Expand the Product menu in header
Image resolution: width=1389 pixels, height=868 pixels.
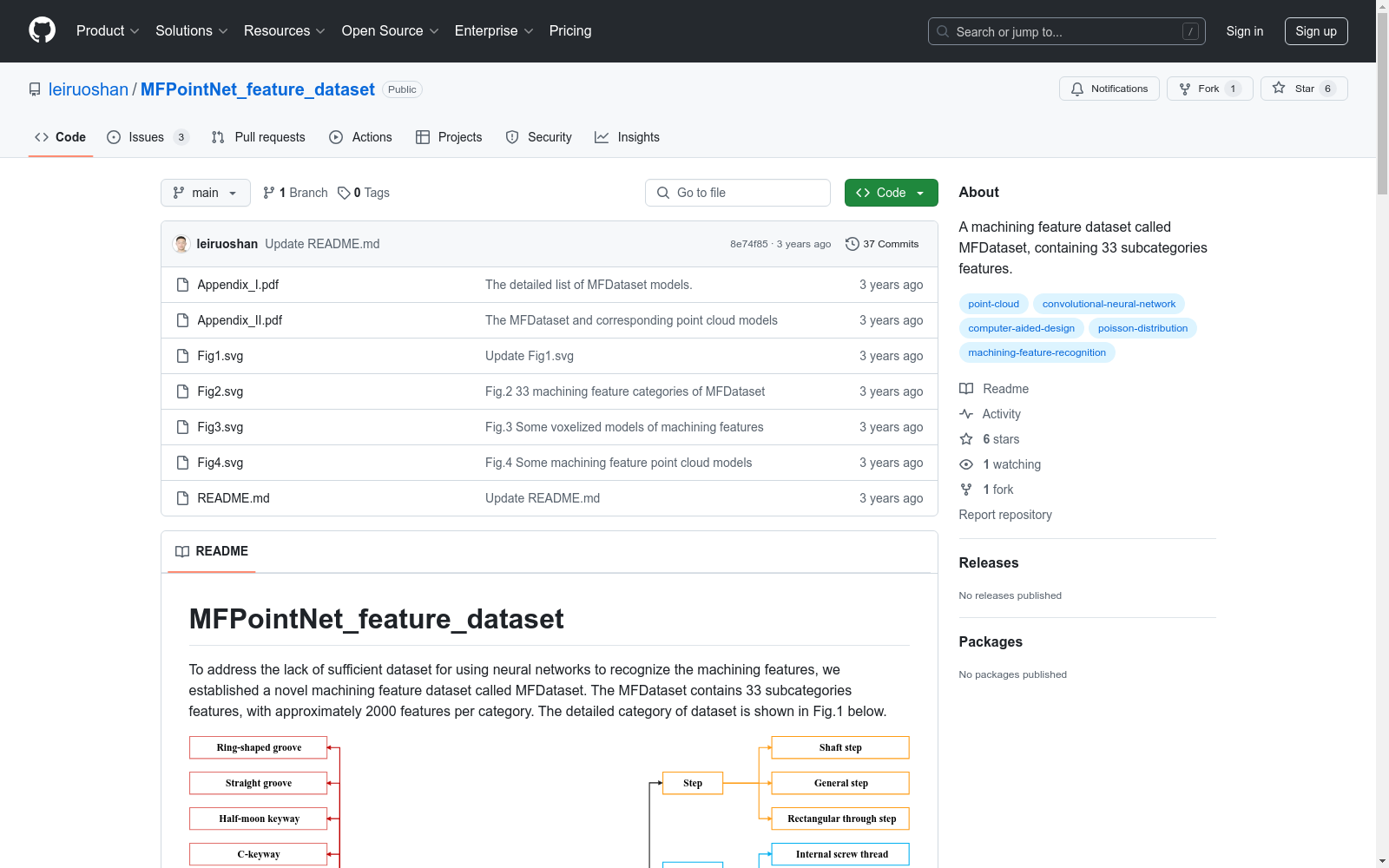pos(108,31)
